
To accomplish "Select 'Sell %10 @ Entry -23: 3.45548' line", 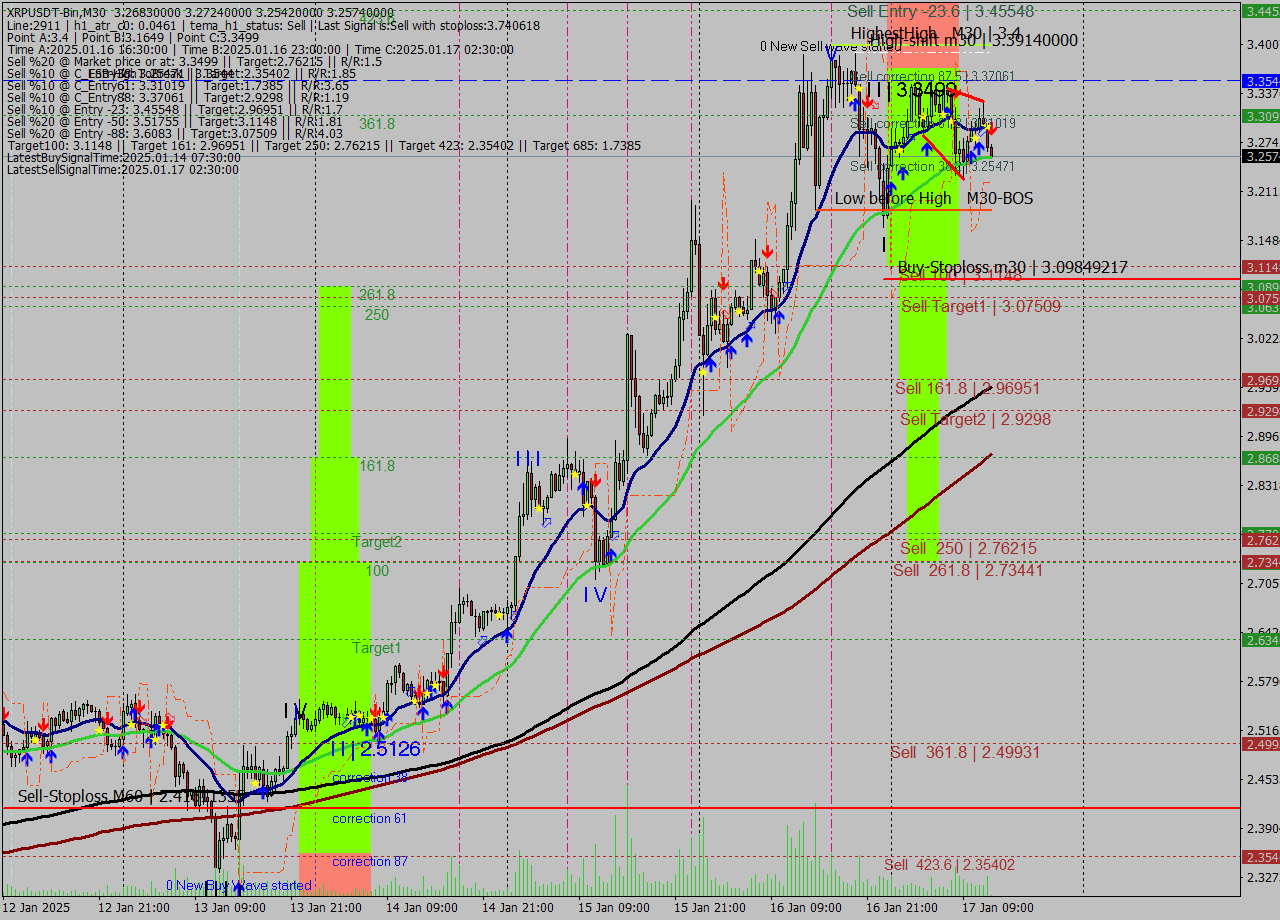I will point(174,109).
